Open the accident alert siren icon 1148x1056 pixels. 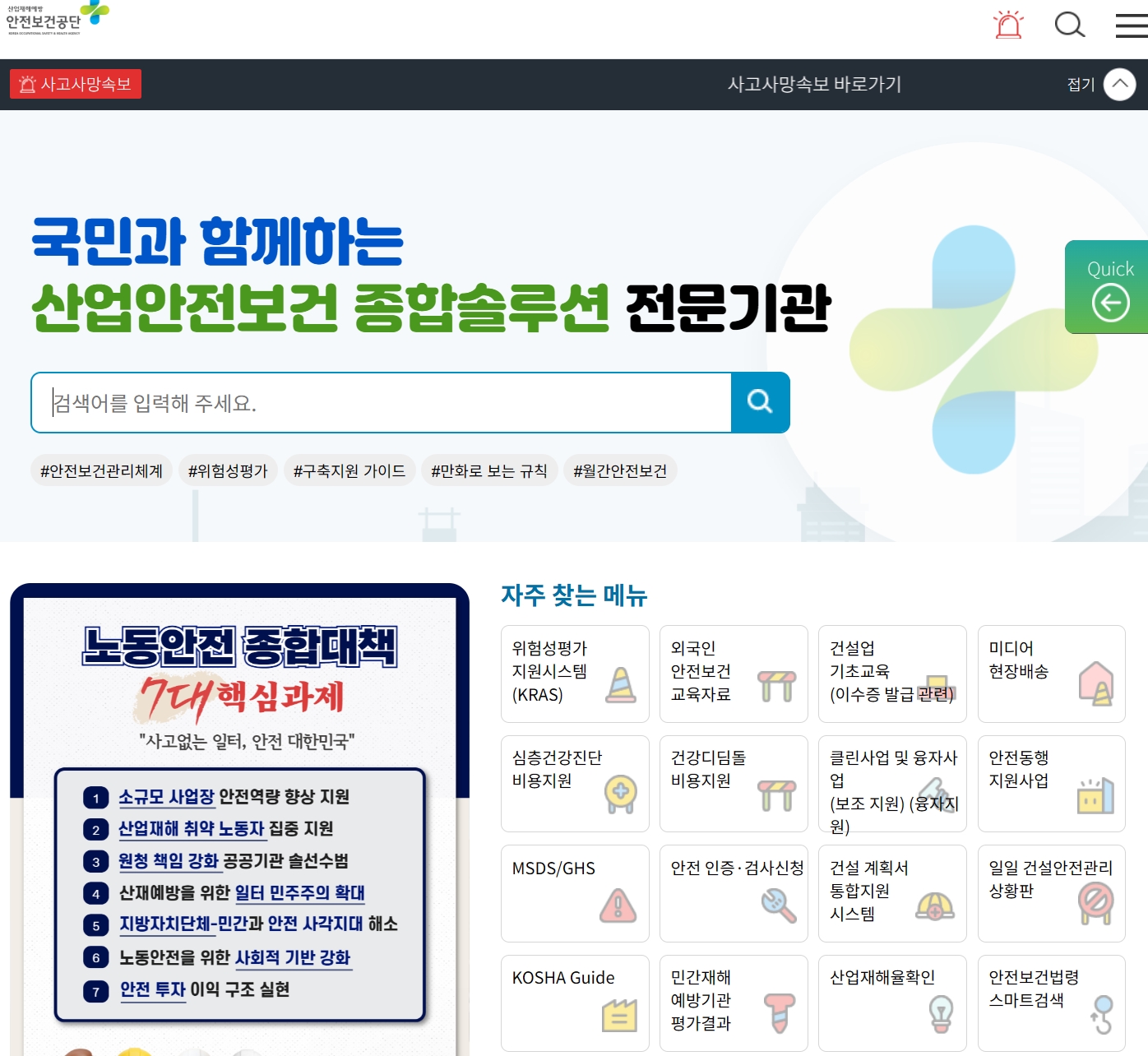1008,24
